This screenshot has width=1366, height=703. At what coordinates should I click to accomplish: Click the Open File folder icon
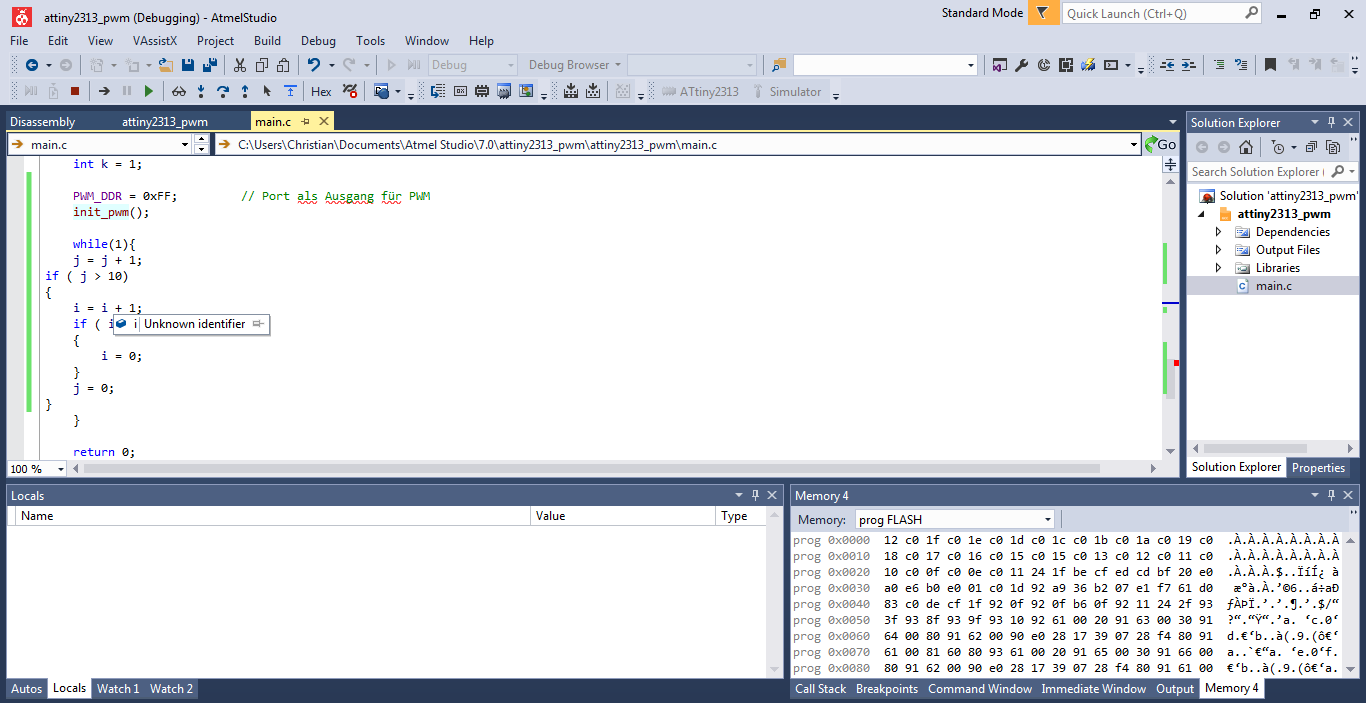(x=166, y=65)
